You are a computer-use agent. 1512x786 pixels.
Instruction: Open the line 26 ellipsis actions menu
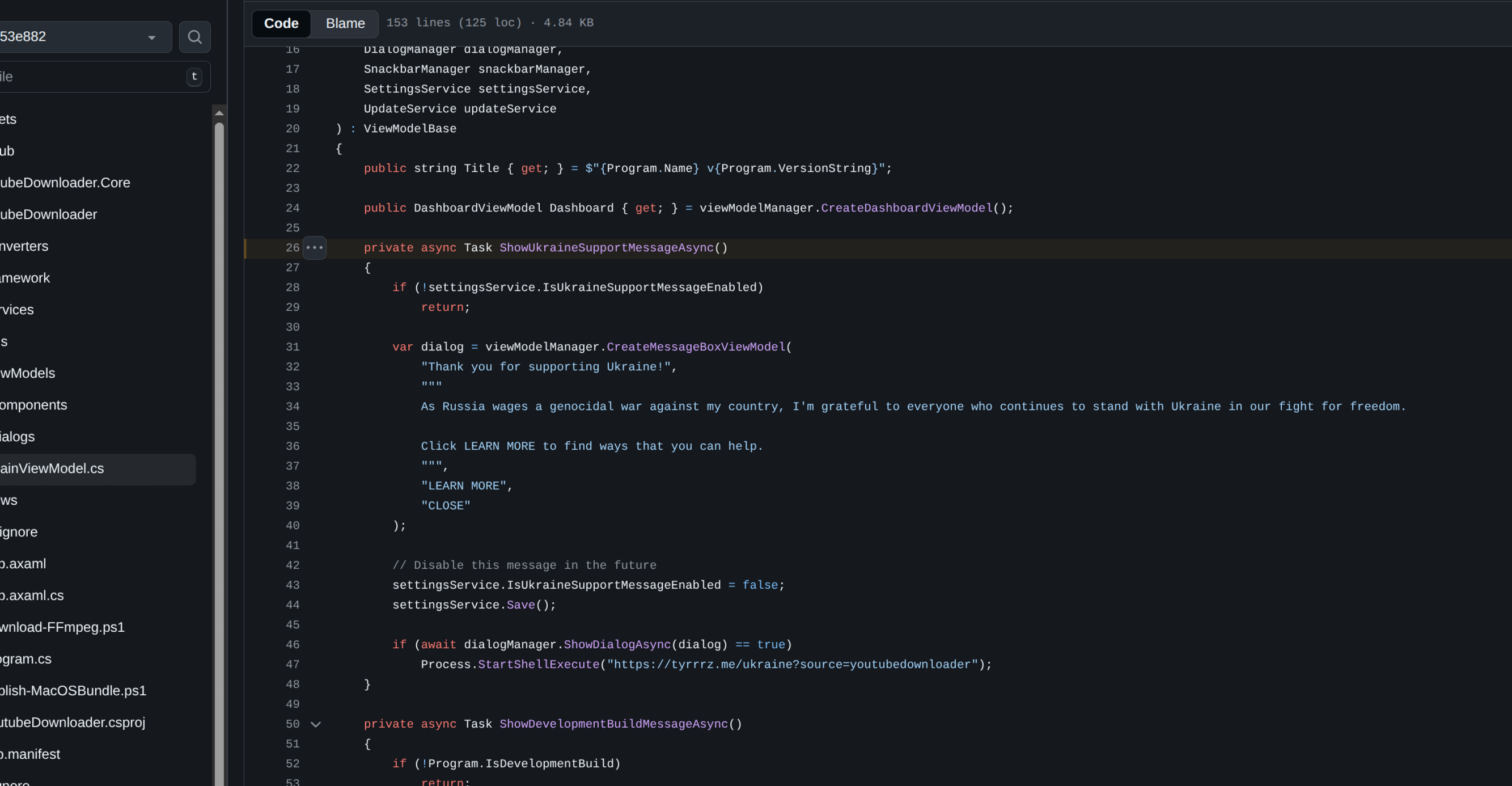[315, 248]
